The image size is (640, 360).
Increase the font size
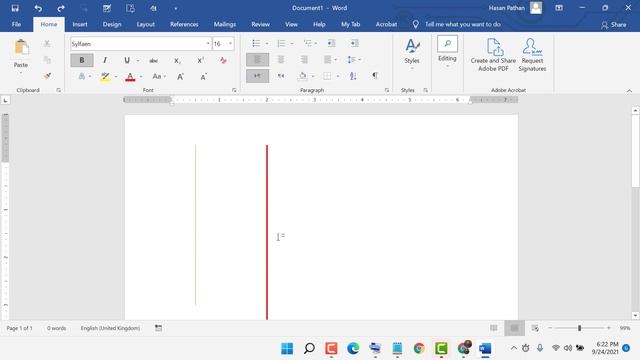(x=180, y=76)
